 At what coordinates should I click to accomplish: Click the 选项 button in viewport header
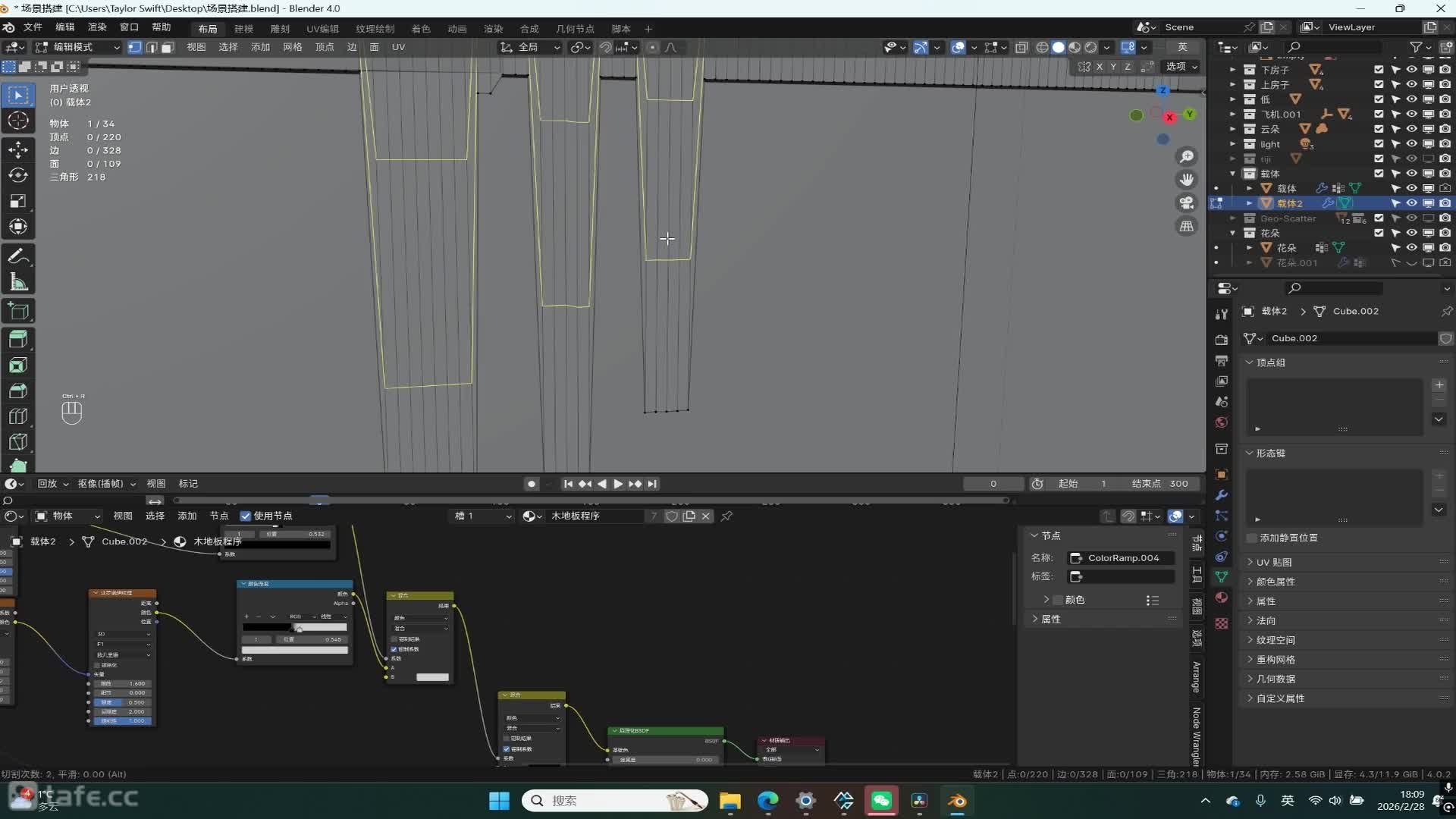(1181, 67)
